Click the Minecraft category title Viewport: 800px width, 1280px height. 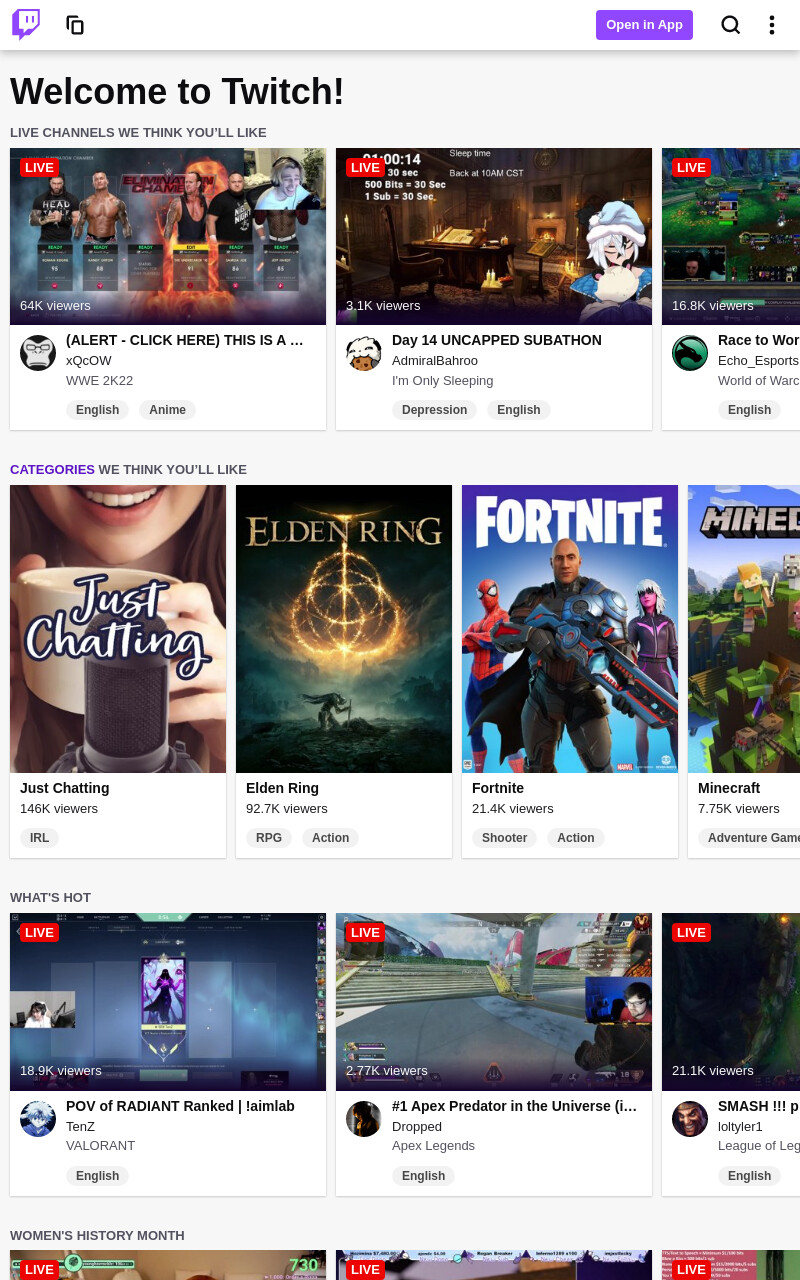coord(729,788)
